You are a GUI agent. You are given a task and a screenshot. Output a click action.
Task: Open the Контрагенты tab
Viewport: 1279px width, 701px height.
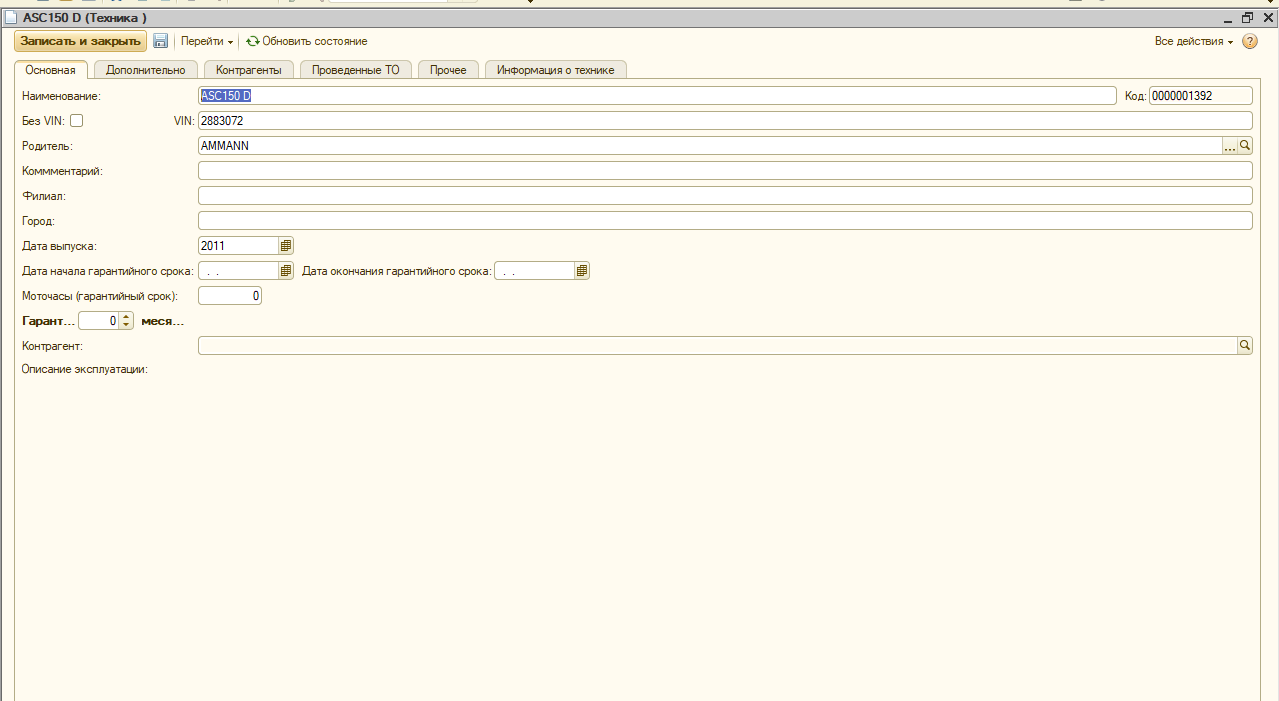pos(249,70)
